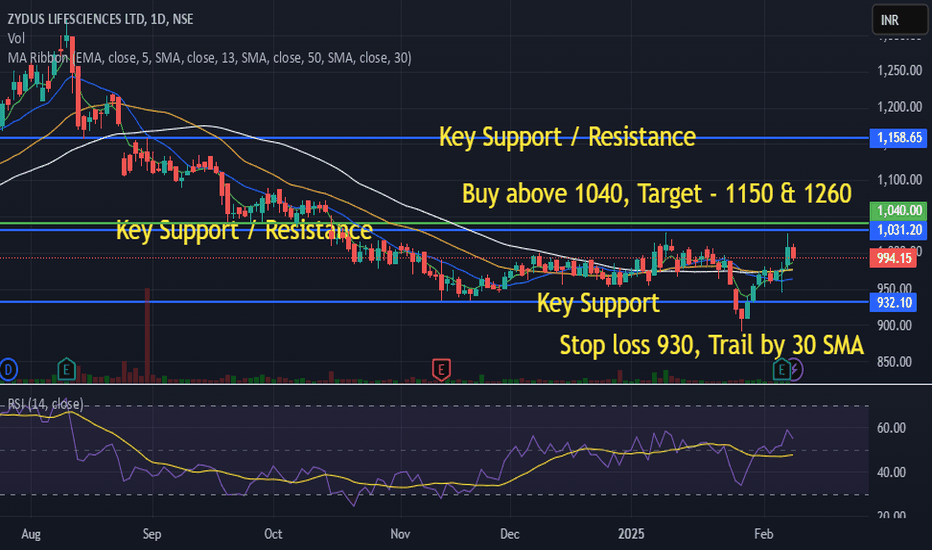Select the 'Stop loss 930, Trail by 30 SMA' text
Screen dimensions: 932x550
(x=711, y=345)
